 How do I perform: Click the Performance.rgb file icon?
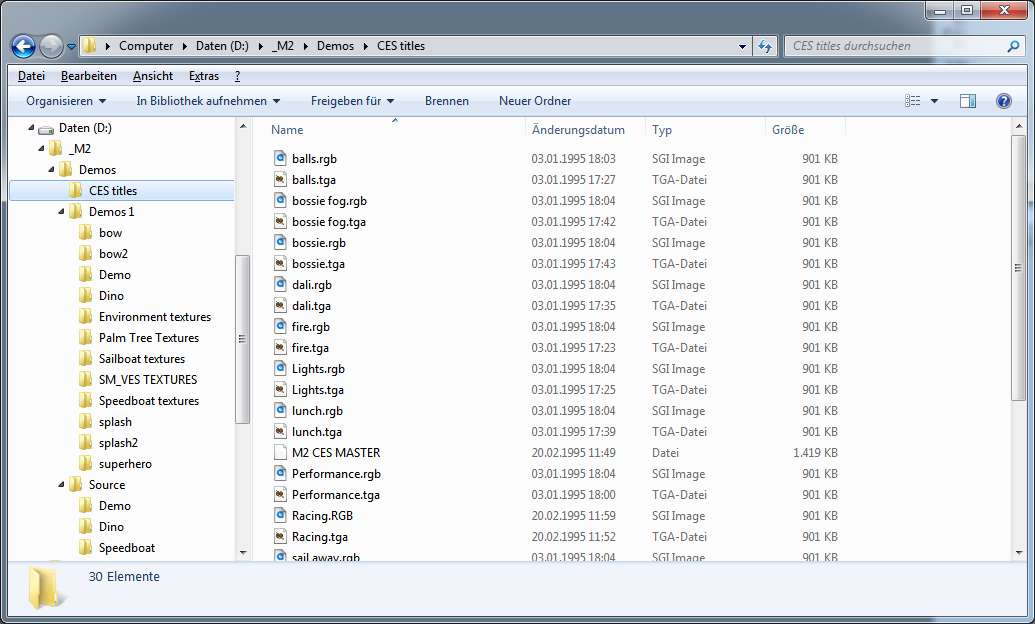coord(281,473)
